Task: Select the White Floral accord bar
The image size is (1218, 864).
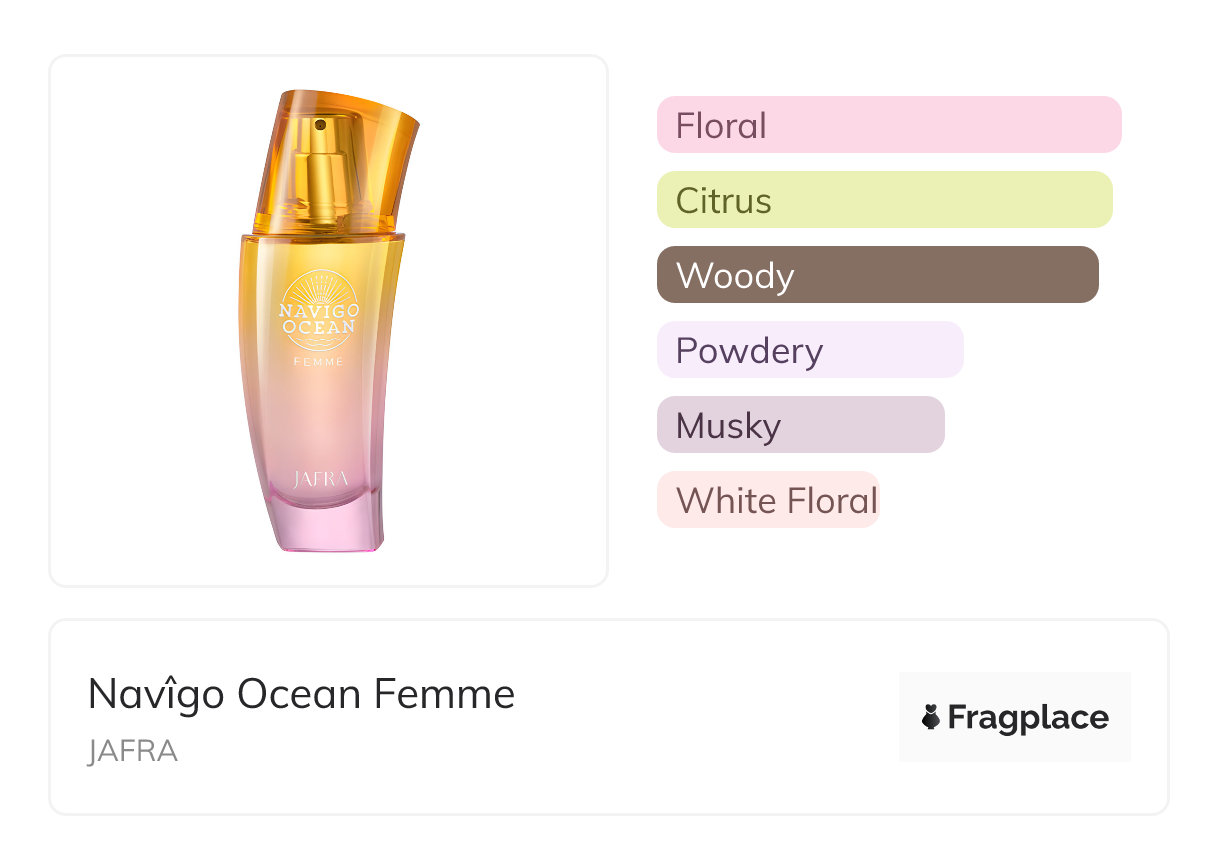Action: (767, 500)
